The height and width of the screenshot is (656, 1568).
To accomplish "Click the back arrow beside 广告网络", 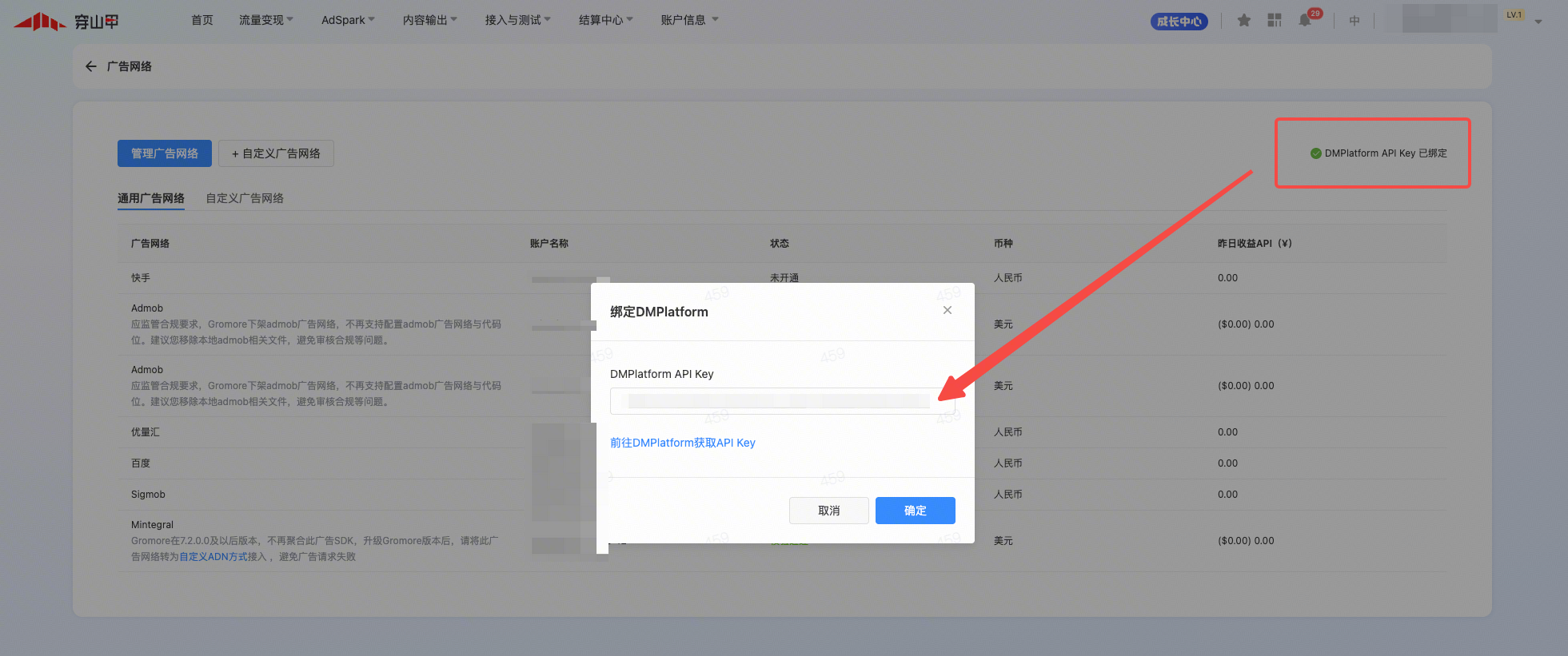I will point(91,66).
